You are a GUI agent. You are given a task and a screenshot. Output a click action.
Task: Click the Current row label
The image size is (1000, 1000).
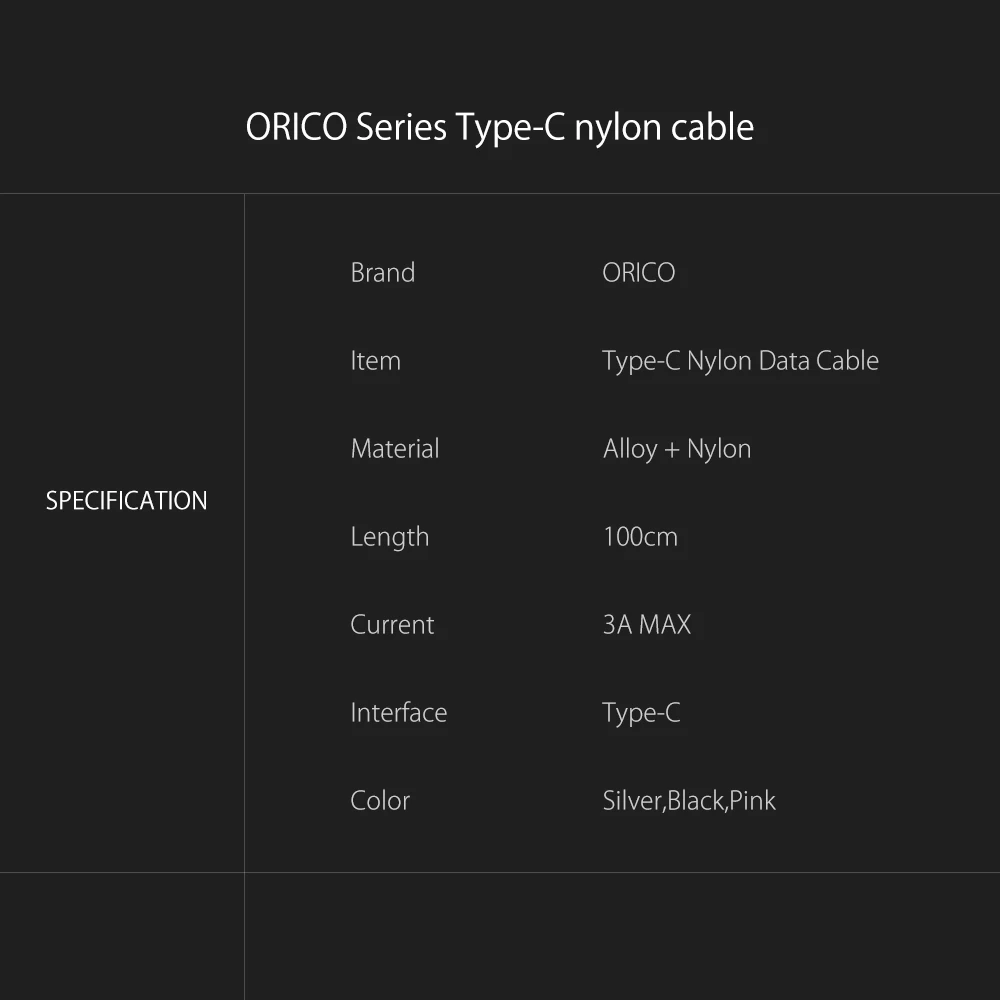[x=392, y=625]
